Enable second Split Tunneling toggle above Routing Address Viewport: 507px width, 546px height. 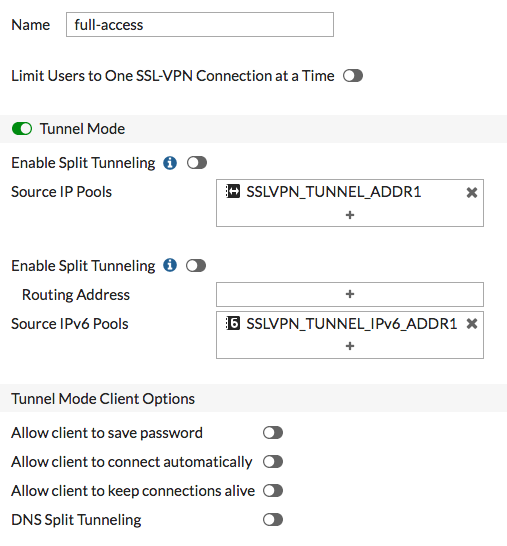(196, 266)
